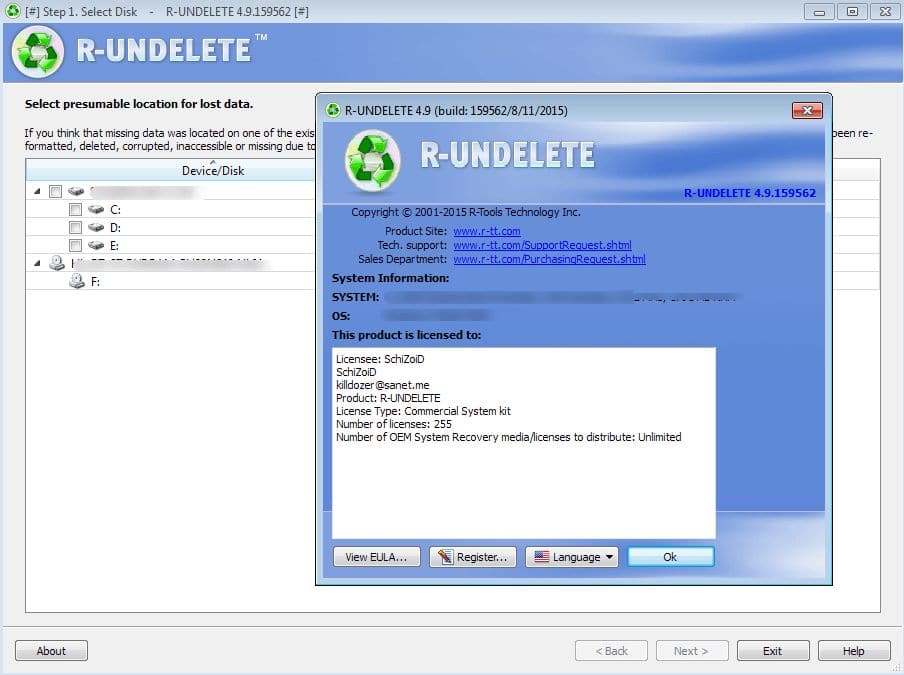Image resolution: width=904 pixels, height=675 pixels.
Task: Open the View EULA dialog
Action: (376, 557)
